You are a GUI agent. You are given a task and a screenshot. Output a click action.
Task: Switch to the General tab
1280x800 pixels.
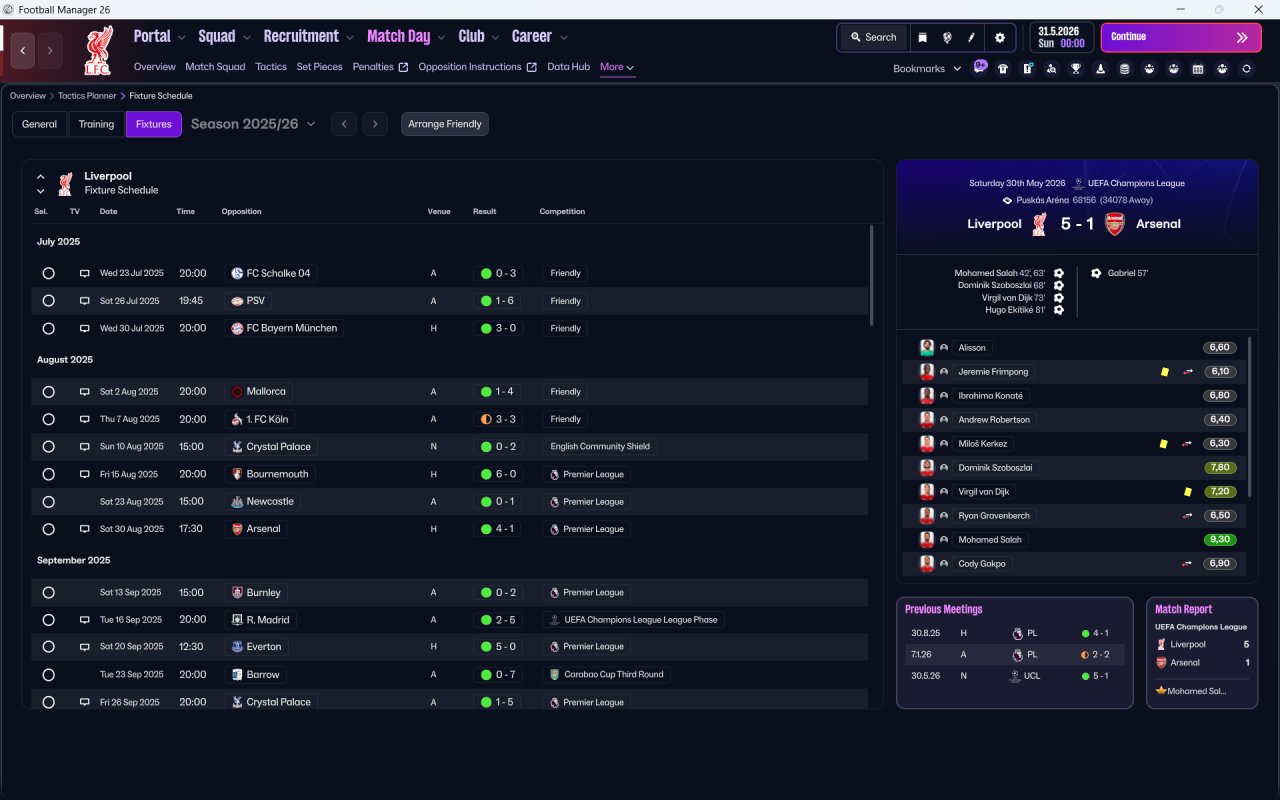click(40, 124)
